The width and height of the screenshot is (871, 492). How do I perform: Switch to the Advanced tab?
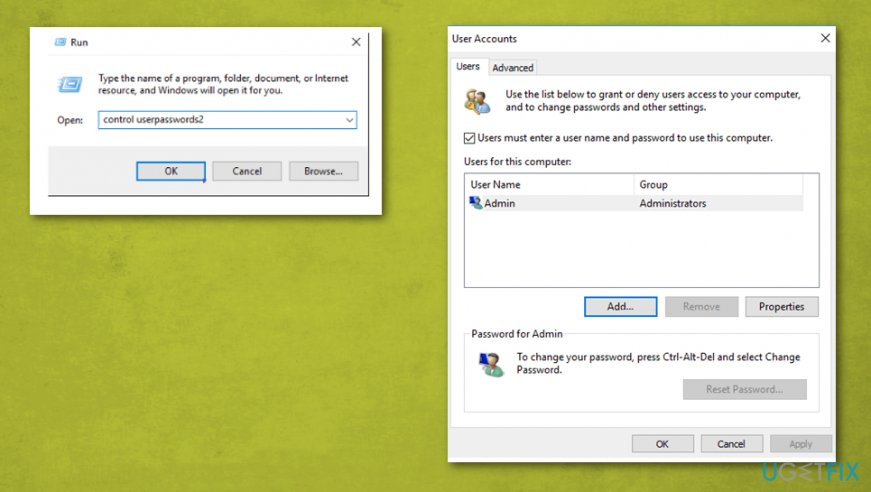pos(513,68)
